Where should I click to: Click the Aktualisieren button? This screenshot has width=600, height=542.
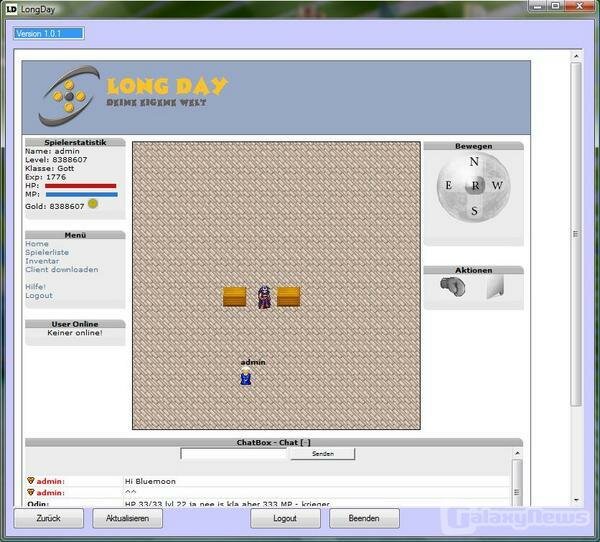coord(127,518)
